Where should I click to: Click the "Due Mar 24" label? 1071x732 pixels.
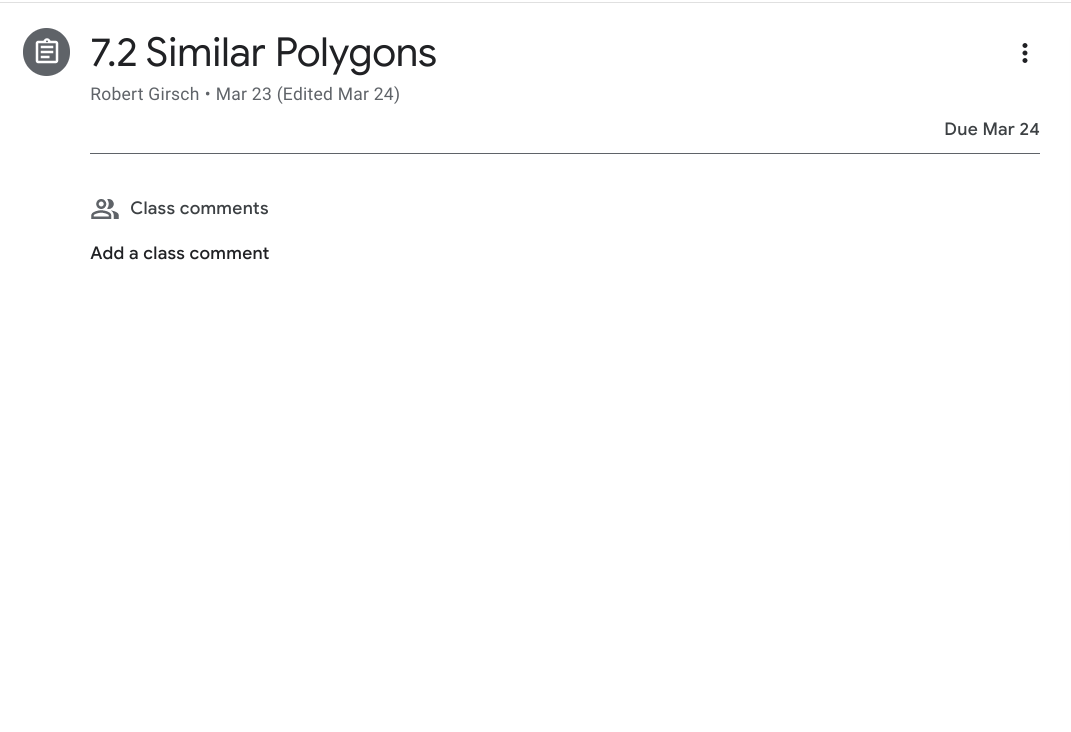pos(991,129)
